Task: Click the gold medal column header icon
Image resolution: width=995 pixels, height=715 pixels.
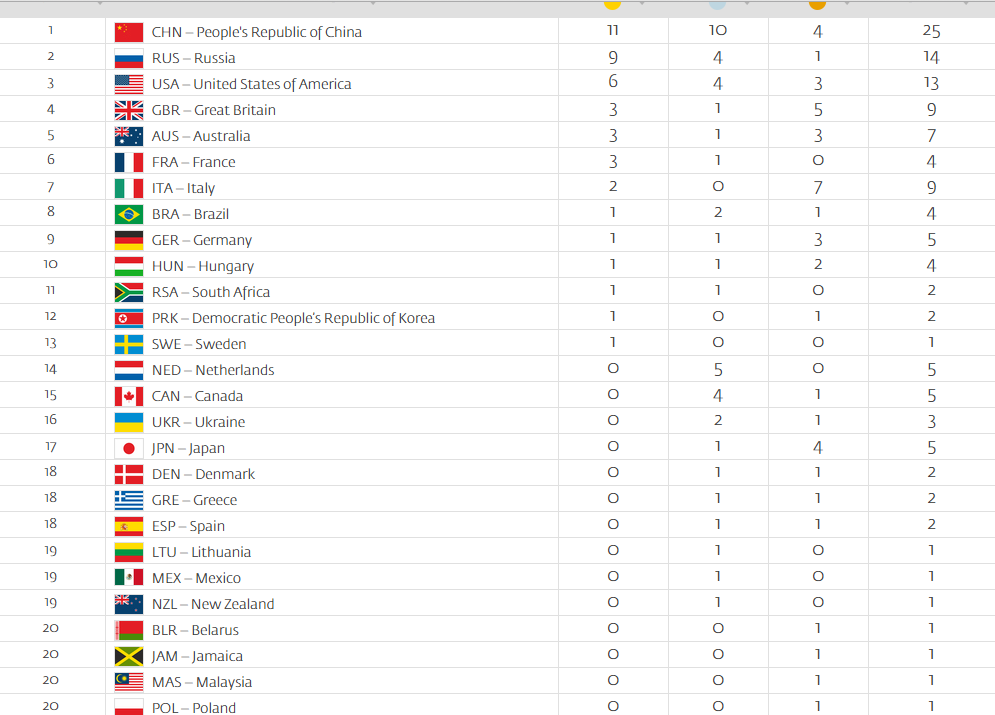Action: pyautogui.click(x=612, y=4)
